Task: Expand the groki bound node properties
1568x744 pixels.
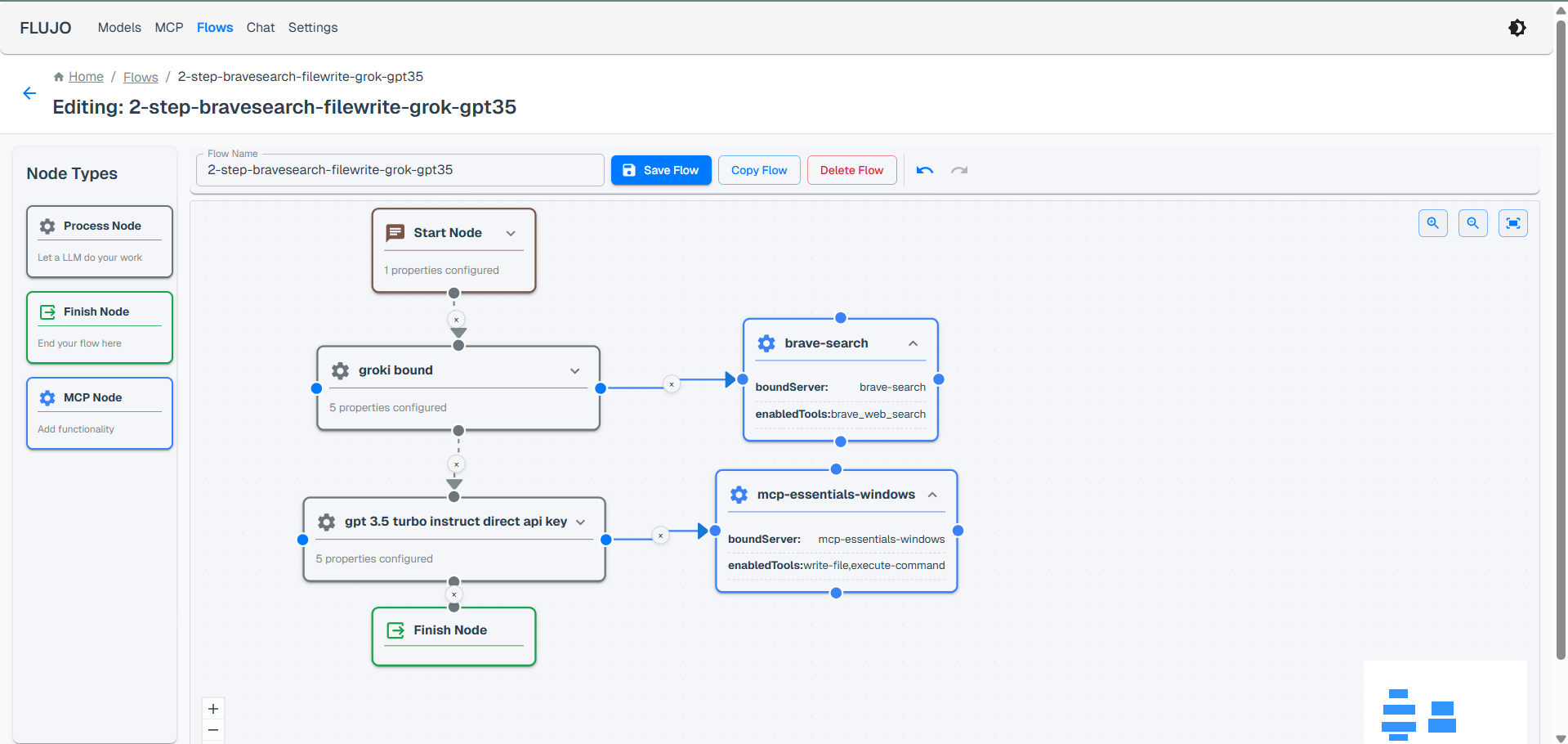Action: click(x=575, y=370)
